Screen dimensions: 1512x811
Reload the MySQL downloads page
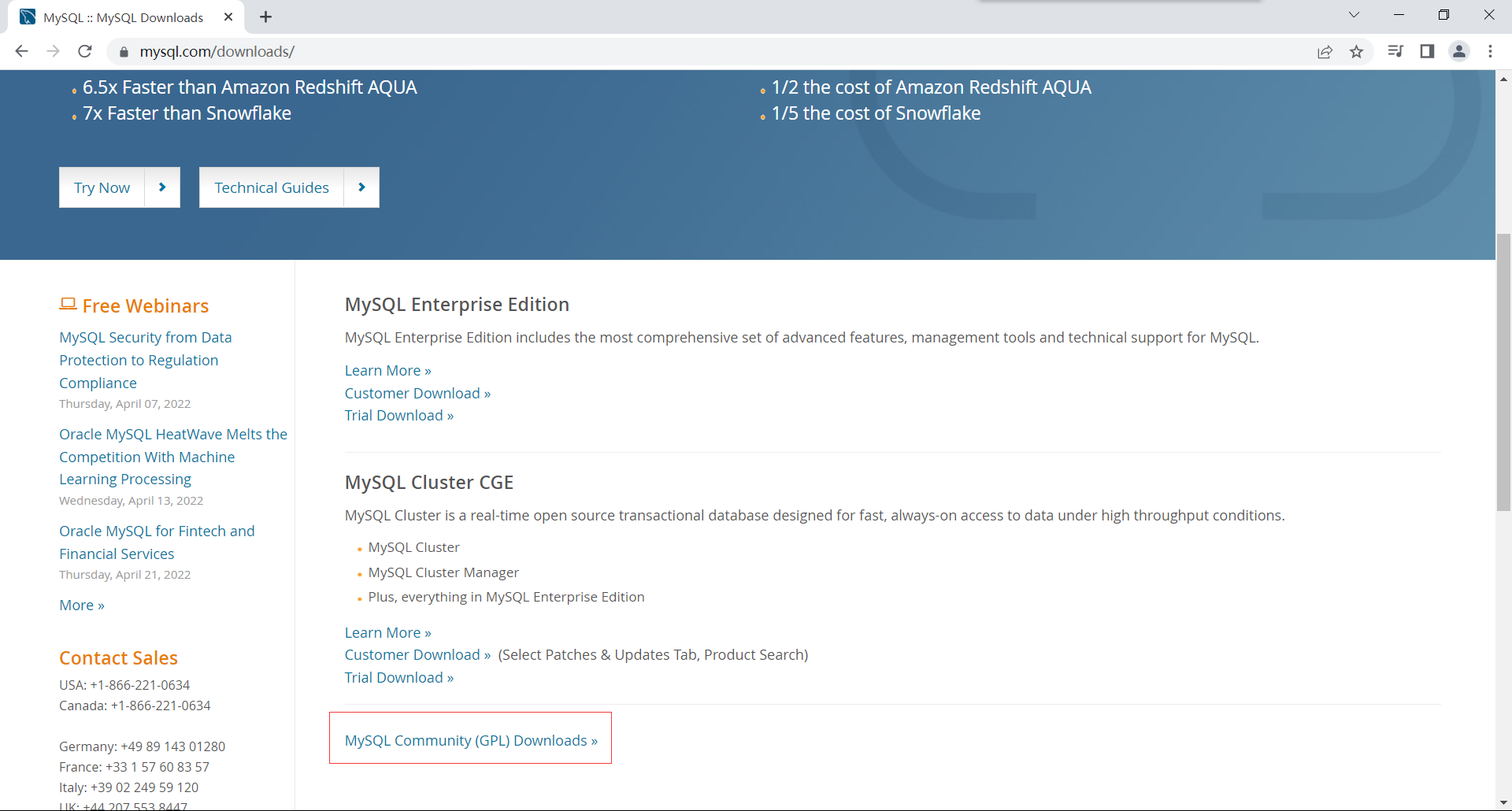click(85, 51)
